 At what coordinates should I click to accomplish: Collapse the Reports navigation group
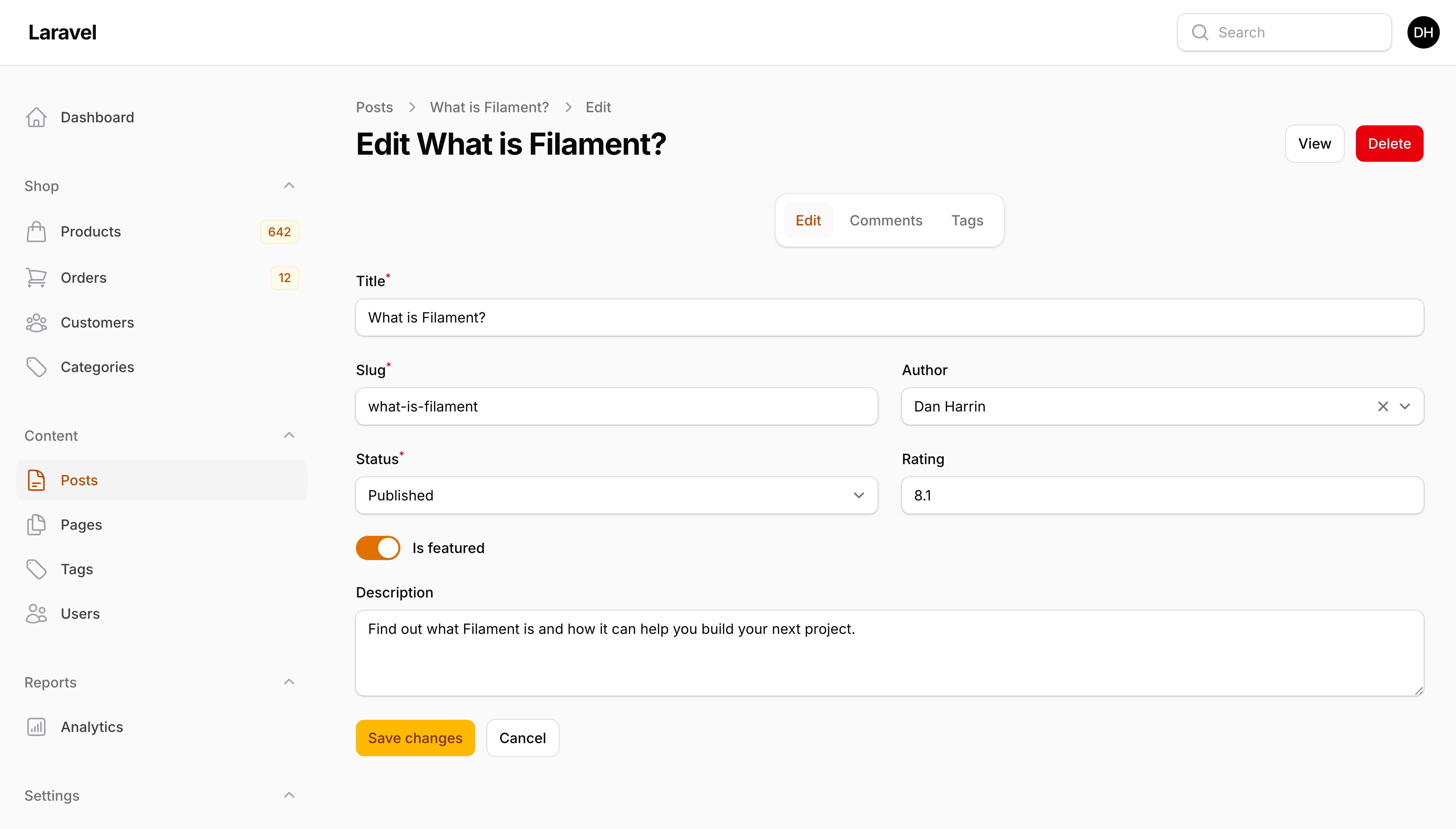[289, 682]
